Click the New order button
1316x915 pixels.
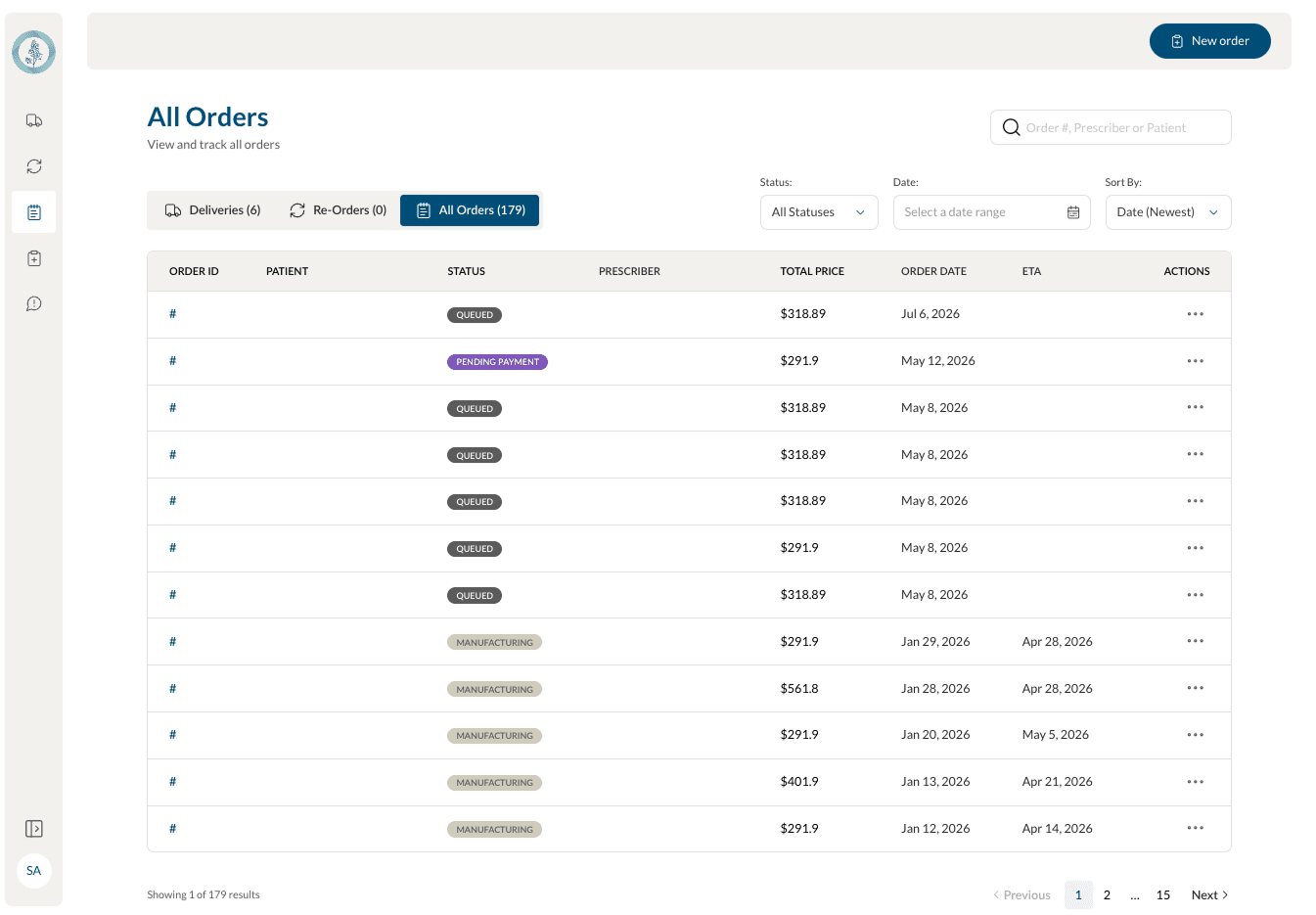(x=1210, y=41)
